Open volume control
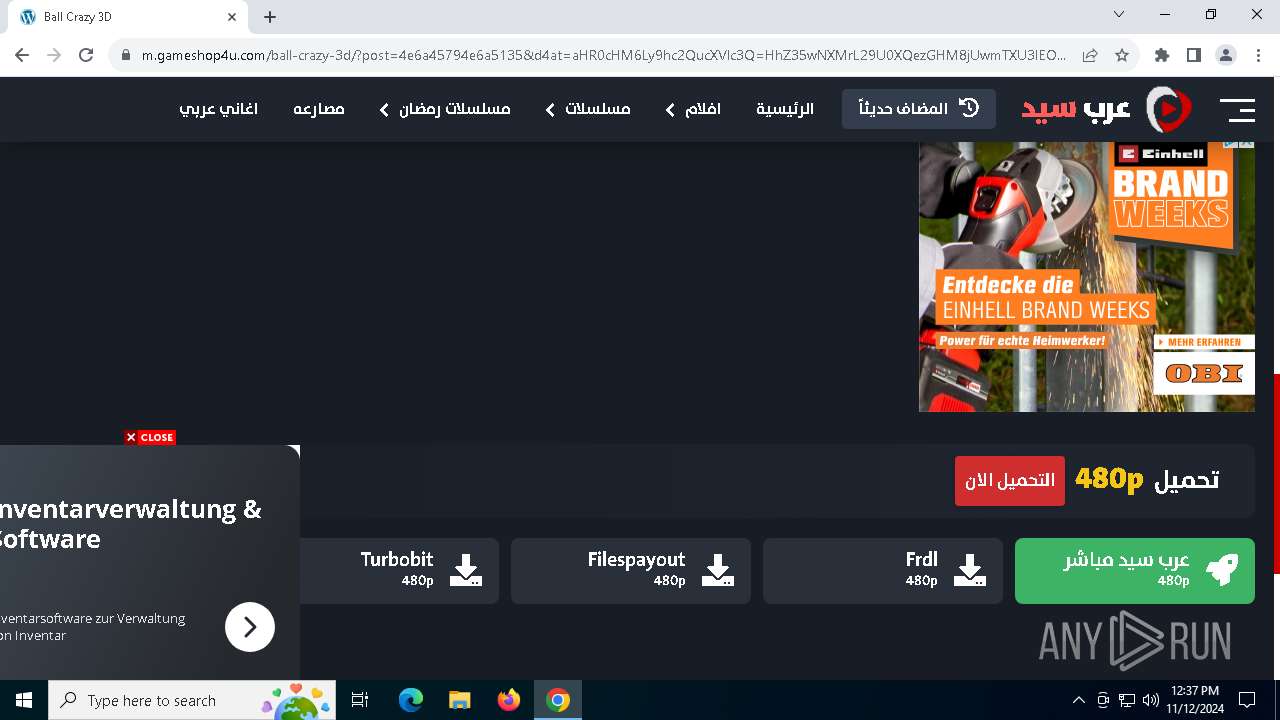 (x=1151, y=700)
